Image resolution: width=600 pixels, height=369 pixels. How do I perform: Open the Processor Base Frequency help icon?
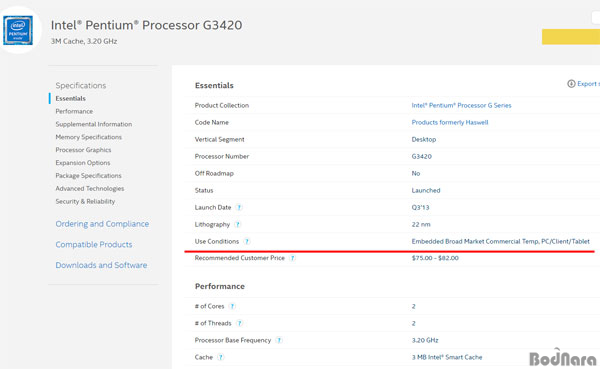coord(279,340)
